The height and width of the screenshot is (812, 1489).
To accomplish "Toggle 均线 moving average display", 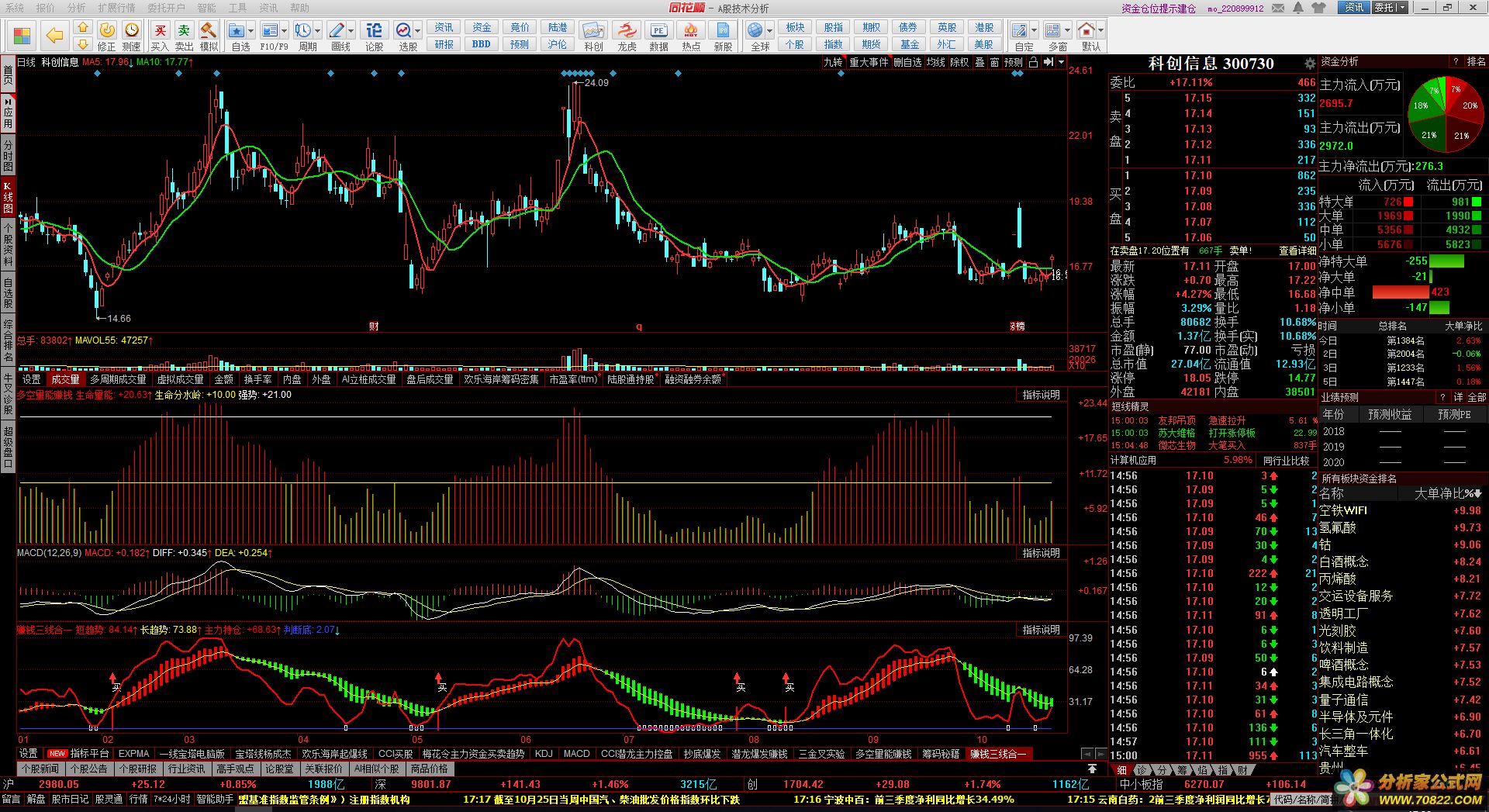I will 936,62.
